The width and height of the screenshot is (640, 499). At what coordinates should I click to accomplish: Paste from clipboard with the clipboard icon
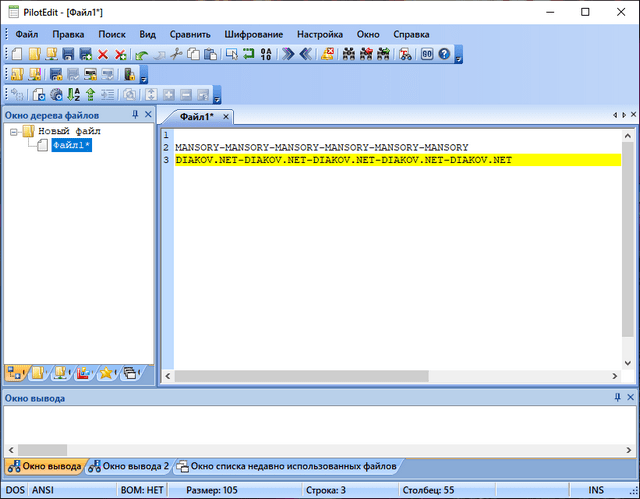click(x=210, y=54)
